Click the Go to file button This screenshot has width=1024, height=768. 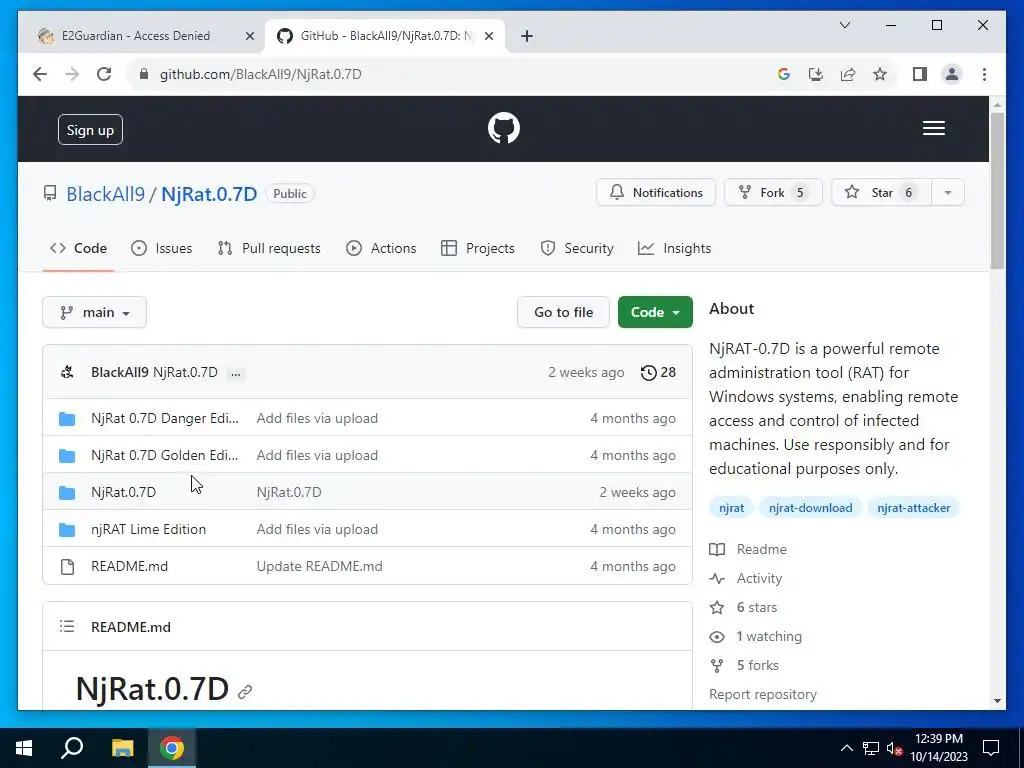(563, 313)
